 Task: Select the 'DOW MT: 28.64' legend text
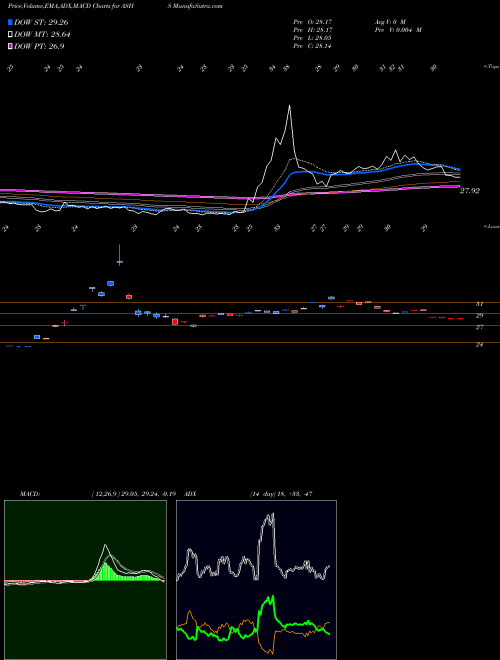(42, 35)
